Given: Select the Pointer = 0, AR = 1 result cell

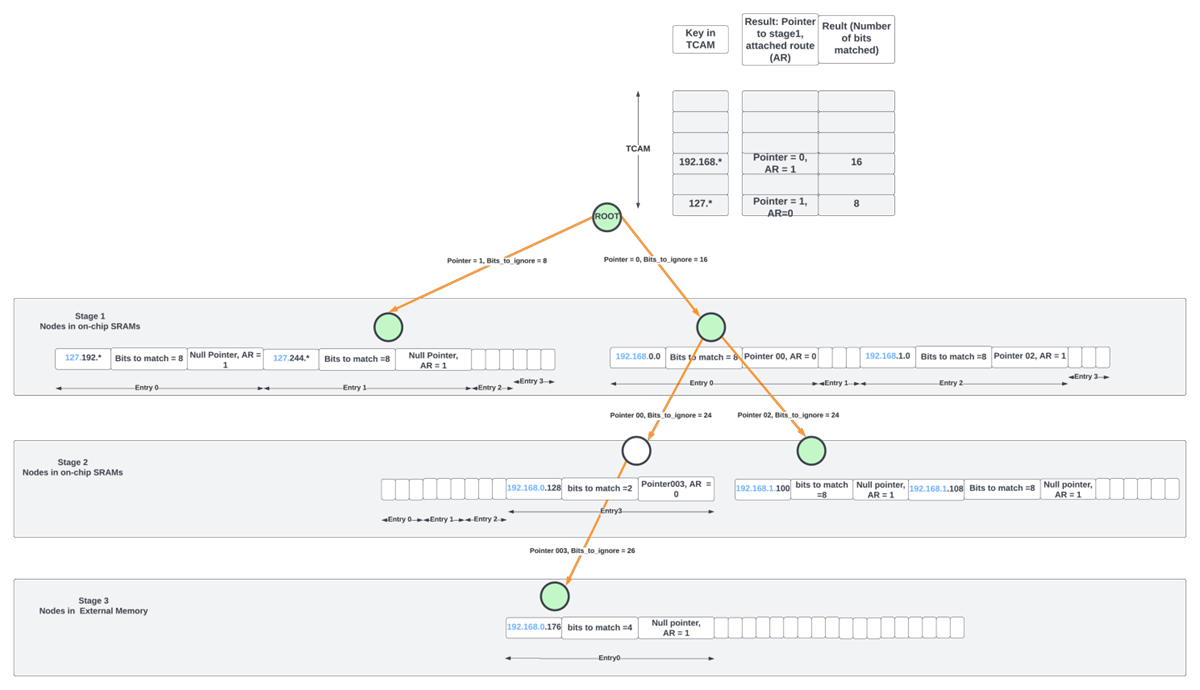Looking at the screenshot, I should pyautogui.click(x=779, y=162).
